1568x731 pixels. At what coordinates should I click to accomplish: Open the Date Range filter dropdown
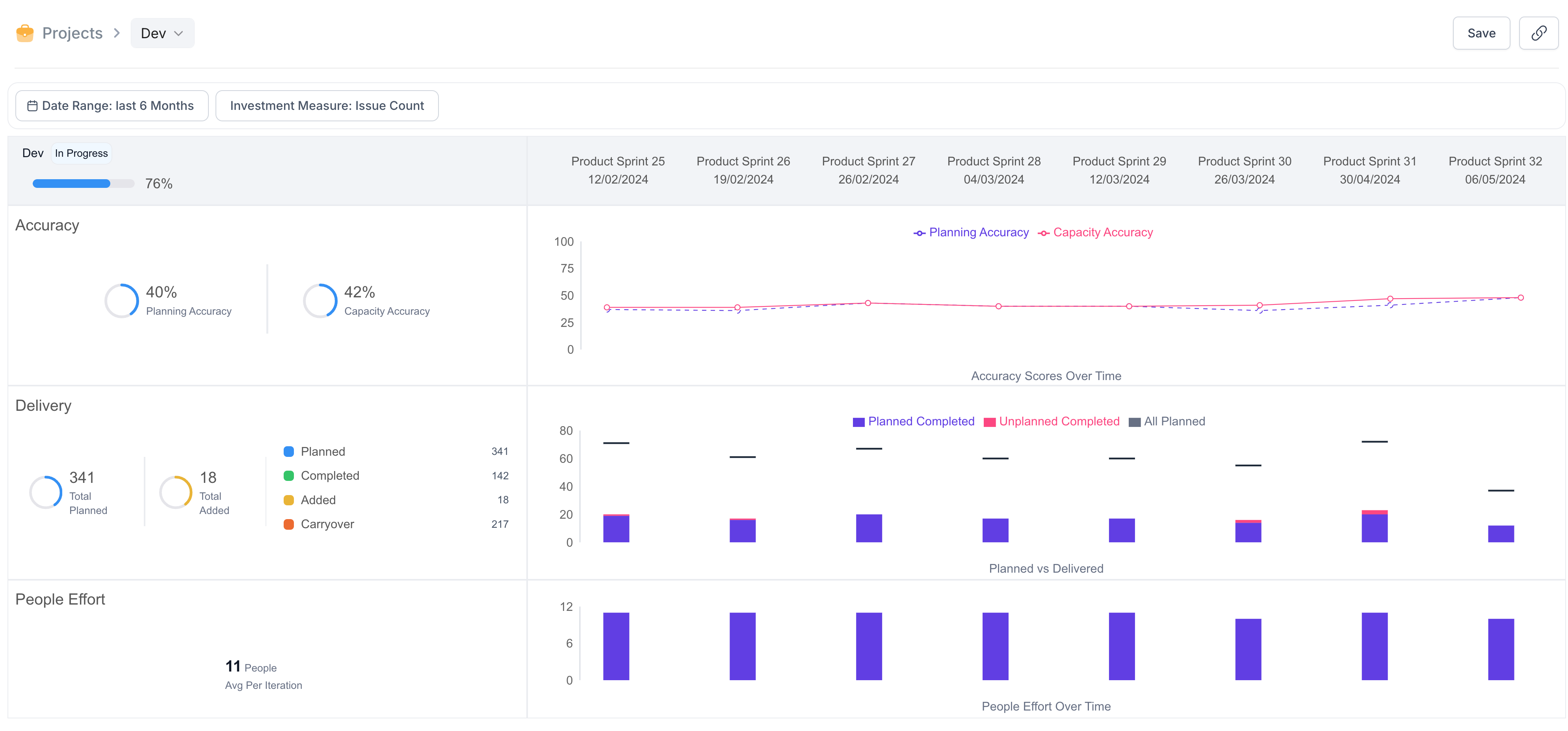click(111, 106)
